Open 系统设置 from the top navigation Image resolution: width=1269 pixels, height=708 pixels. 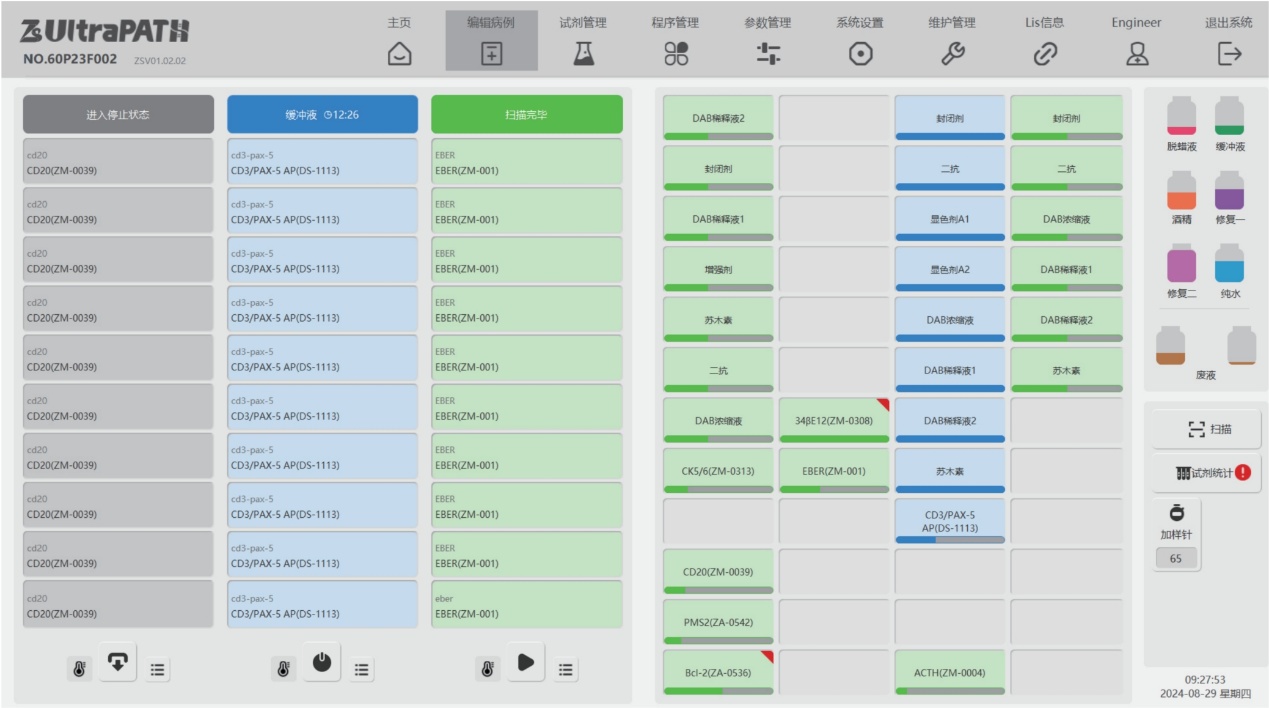tap(859, 41)
